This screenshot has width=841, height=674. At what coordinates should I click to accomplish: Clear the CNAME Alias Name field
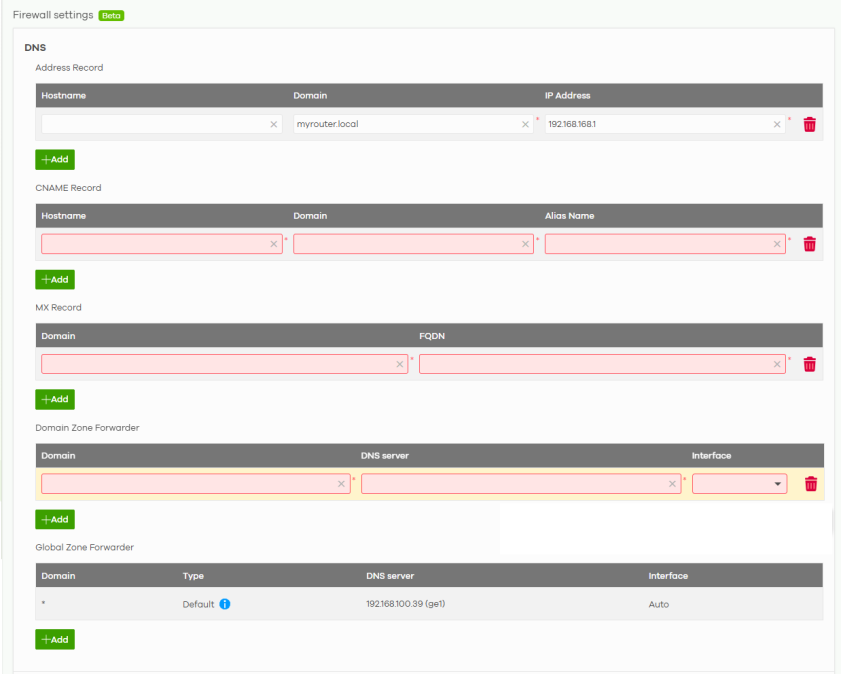777,245
